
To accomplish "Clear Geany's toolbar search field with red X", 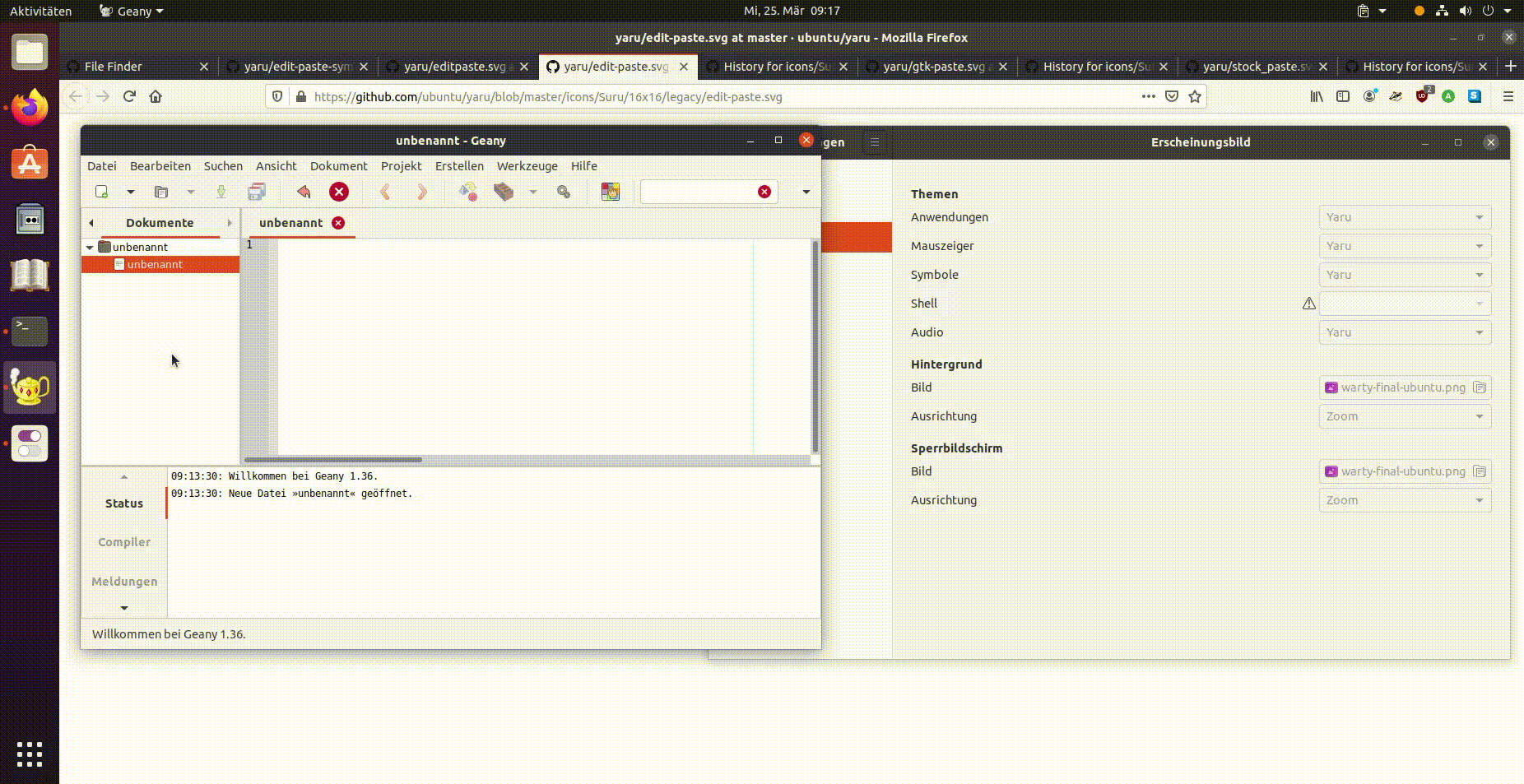I will click(764, 192).
